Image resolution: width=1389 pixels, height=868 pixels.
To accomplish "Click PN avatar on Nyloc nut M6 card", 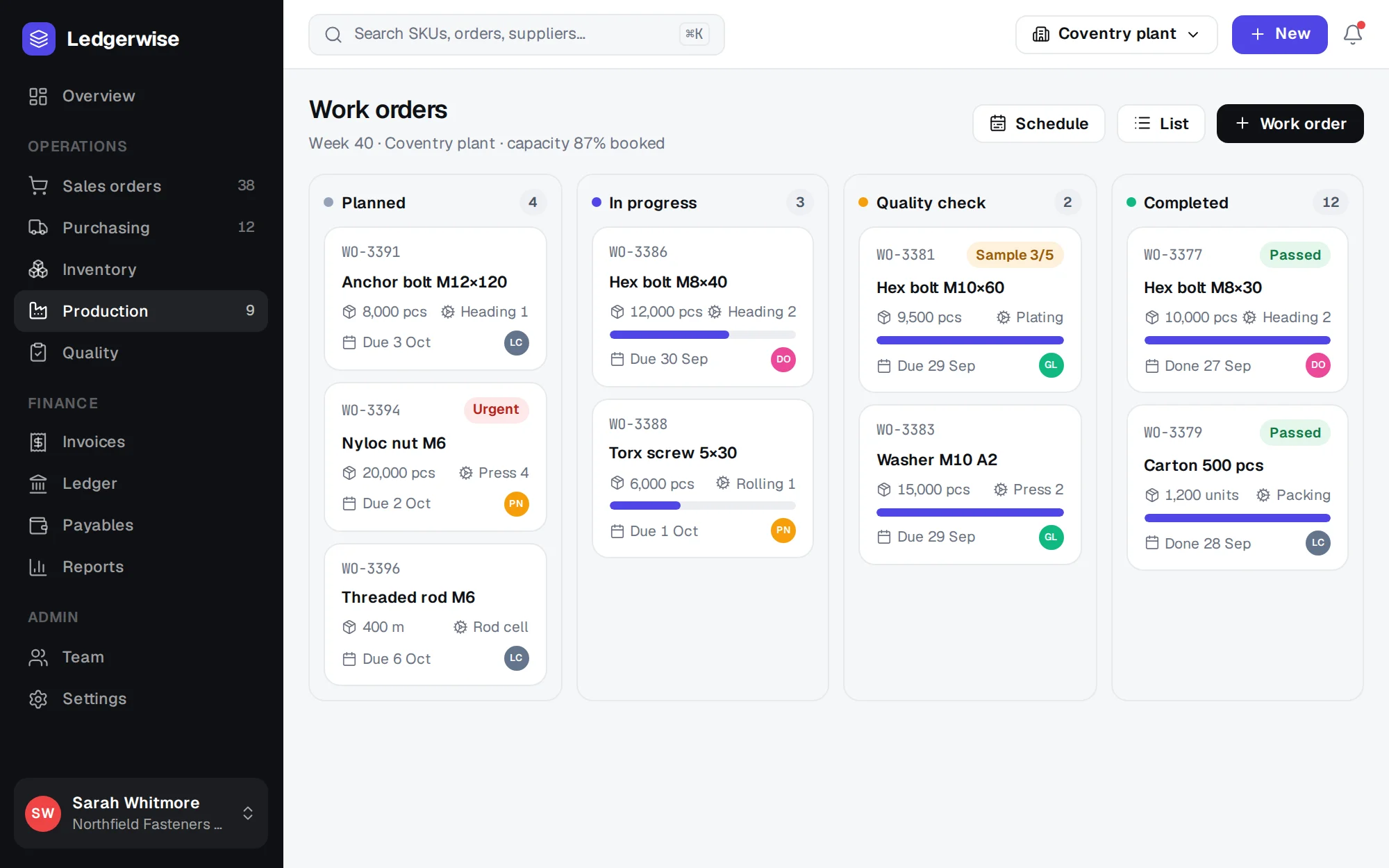I will pos(516,503).
